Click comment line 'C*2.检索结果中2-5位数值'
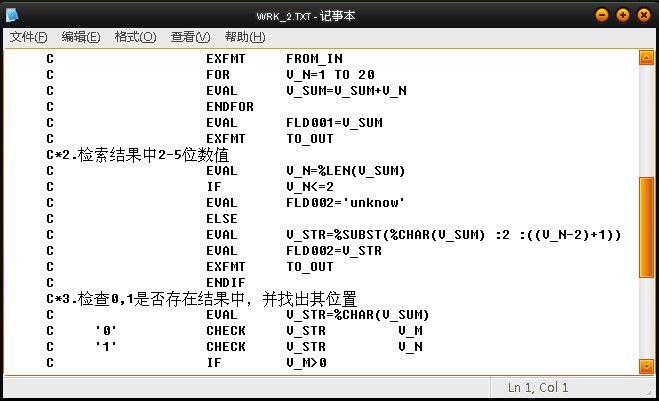This screenshot has height=401, width=659. 138,155
